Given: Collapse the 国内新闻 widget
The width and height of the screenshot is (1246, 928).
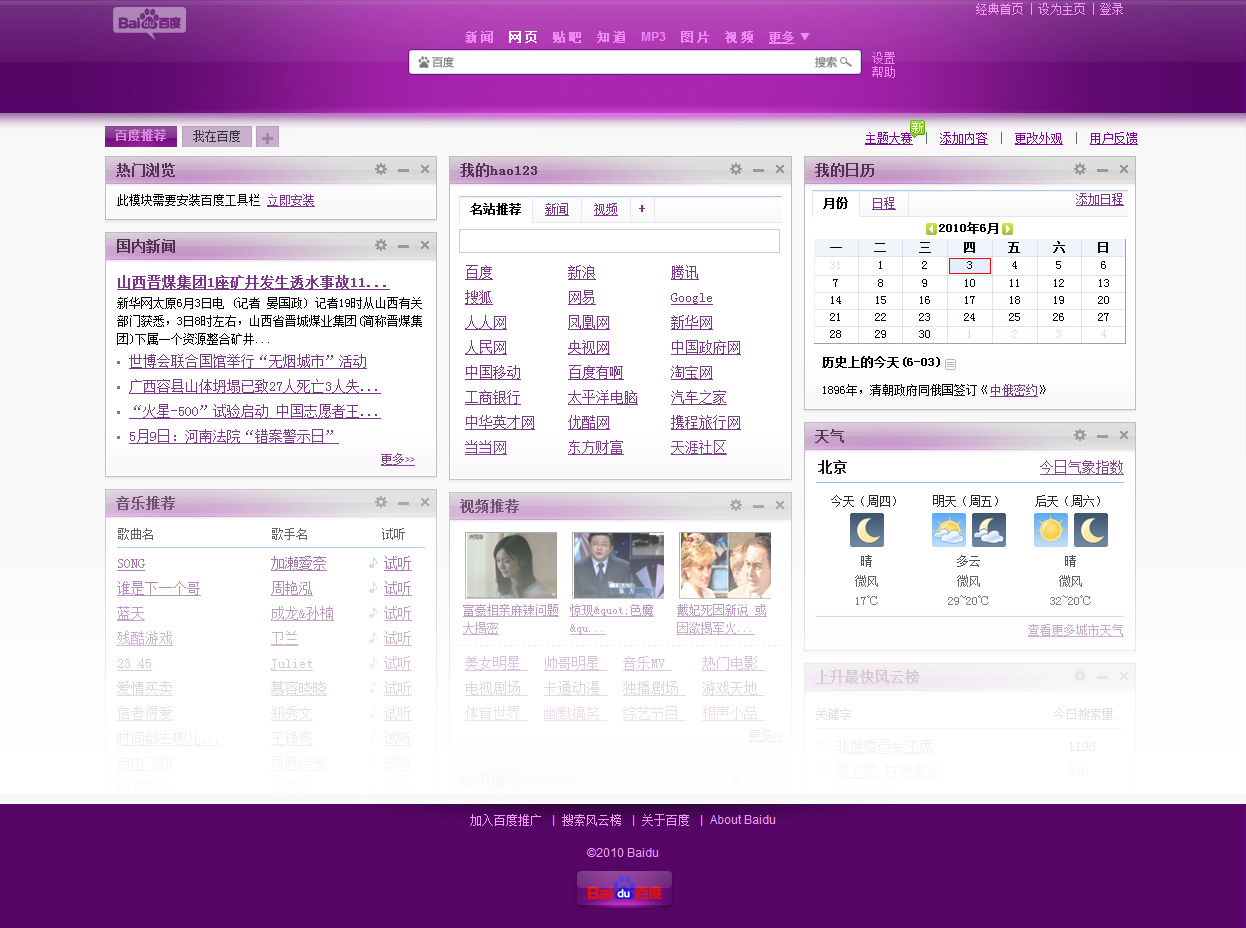Looking at the screenshot, I should 403,246.
